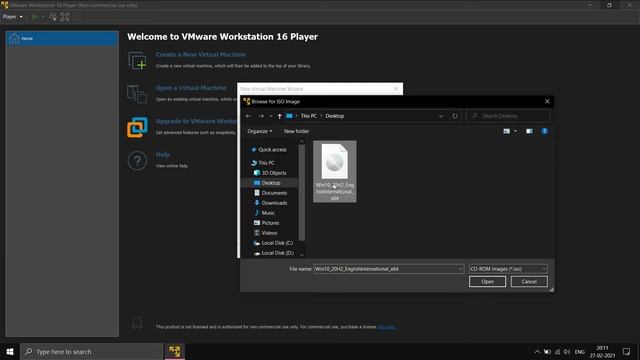This screenshot has width=640, height=360.
Task: Click Open a Virtual Machine link
Action: coord(191,88)
